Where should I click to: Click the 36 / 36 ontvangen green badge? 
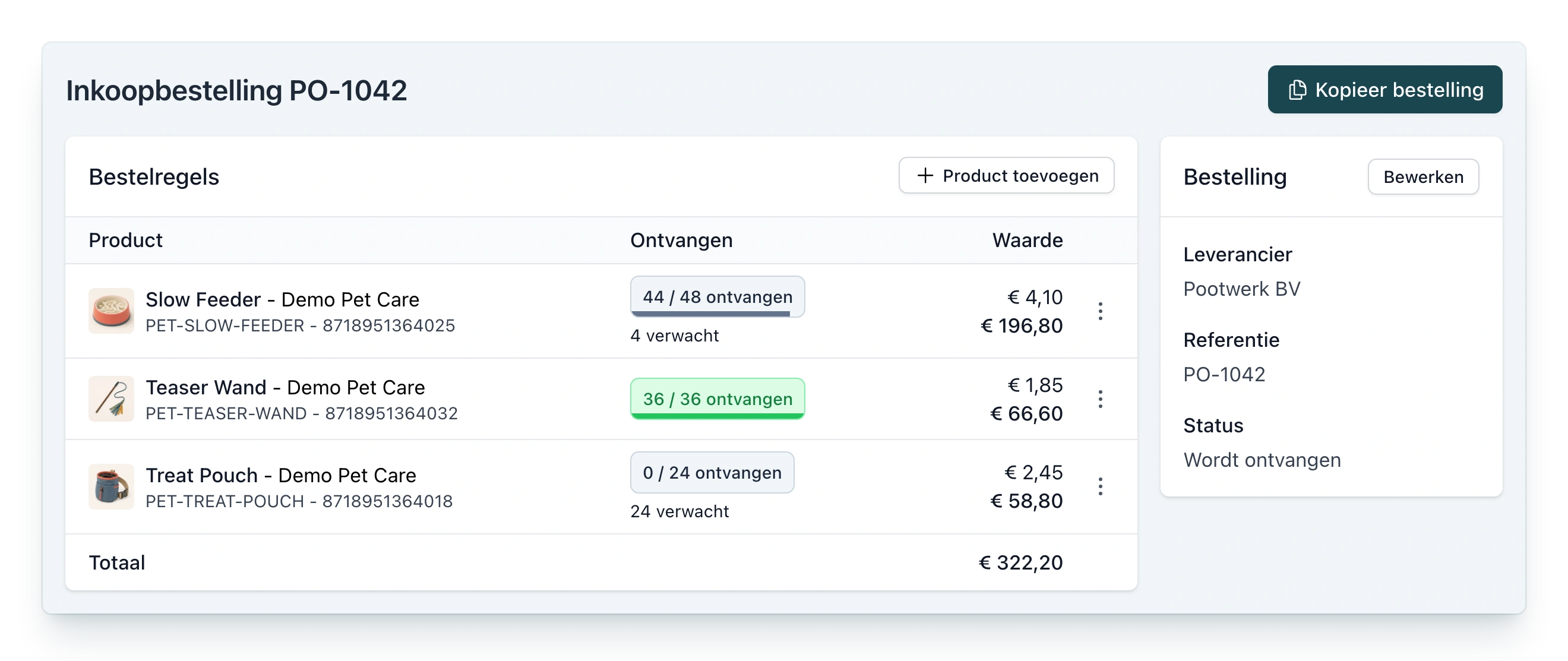(x=717, y=399)
